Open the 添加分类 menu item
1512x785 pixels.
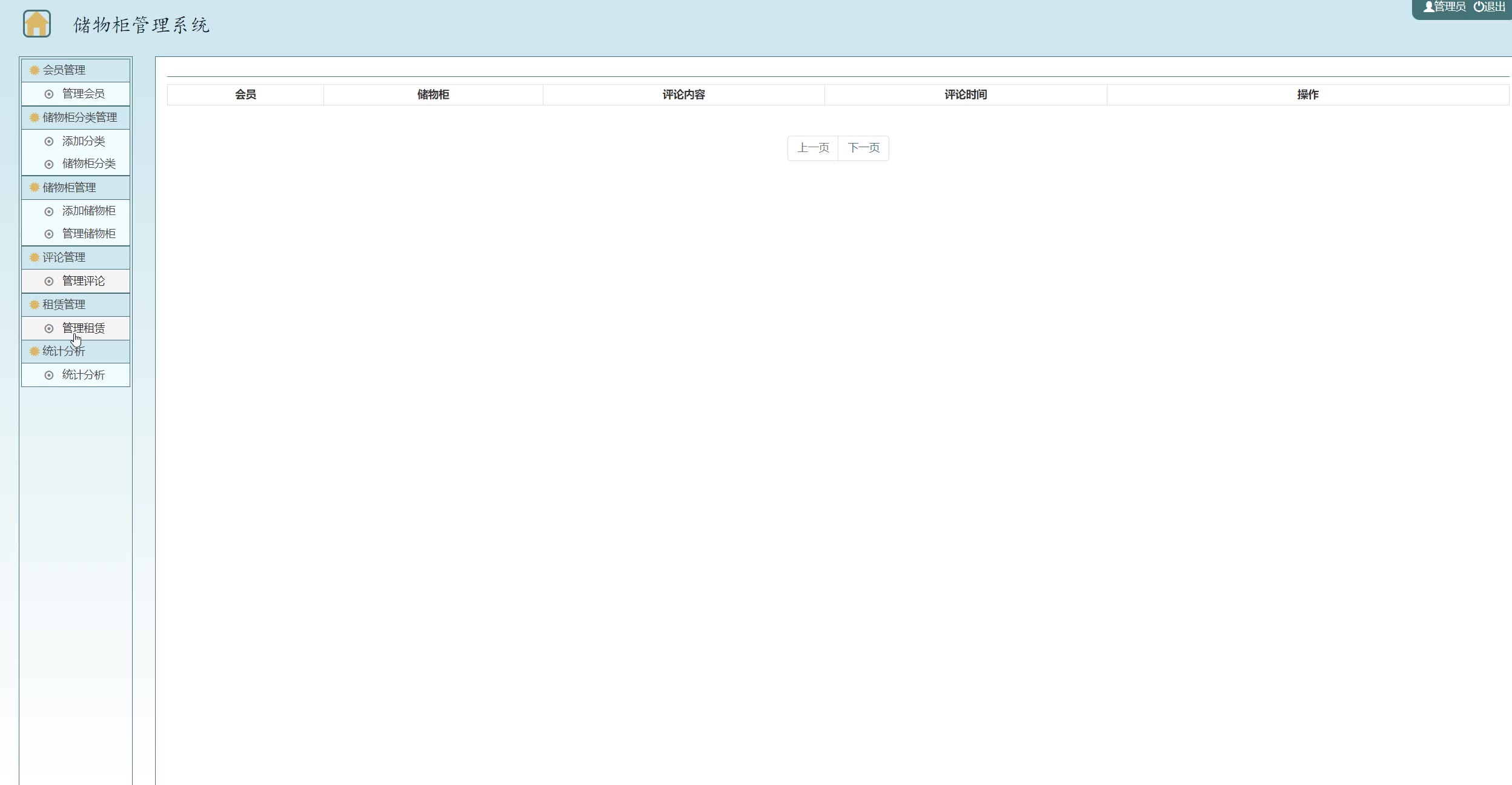(x=76, y=141)
